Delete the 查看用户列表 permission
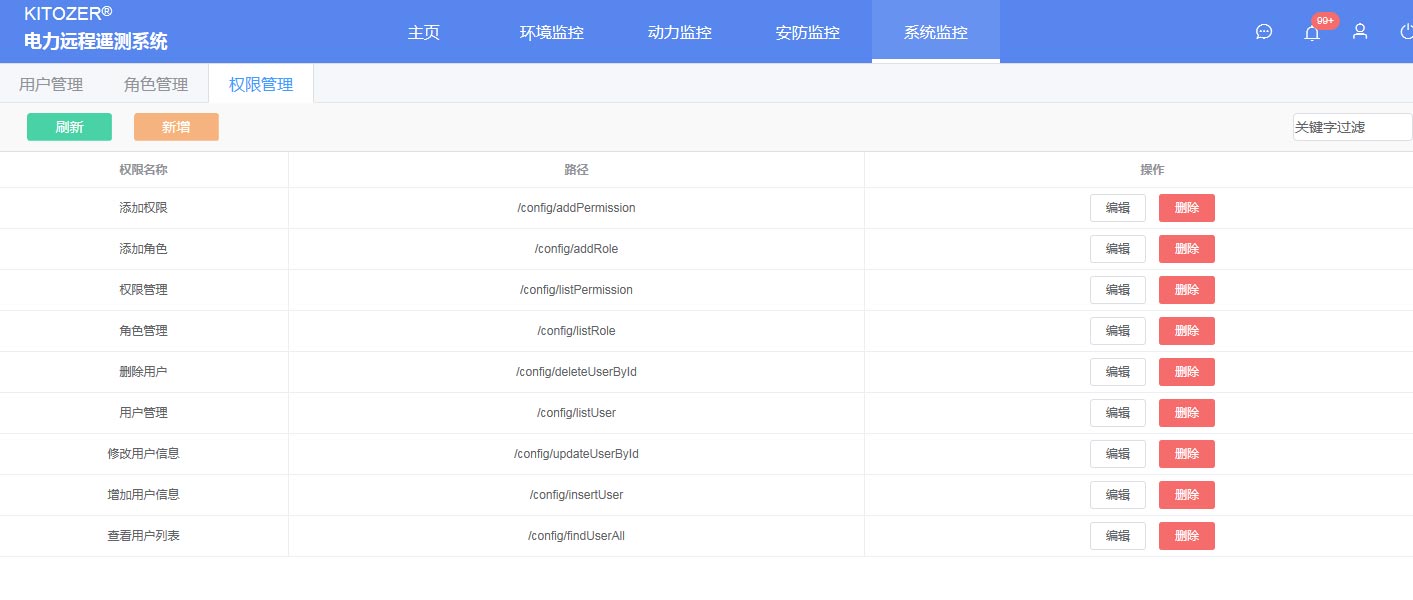1413x600 pixels. click(1186, 536)
